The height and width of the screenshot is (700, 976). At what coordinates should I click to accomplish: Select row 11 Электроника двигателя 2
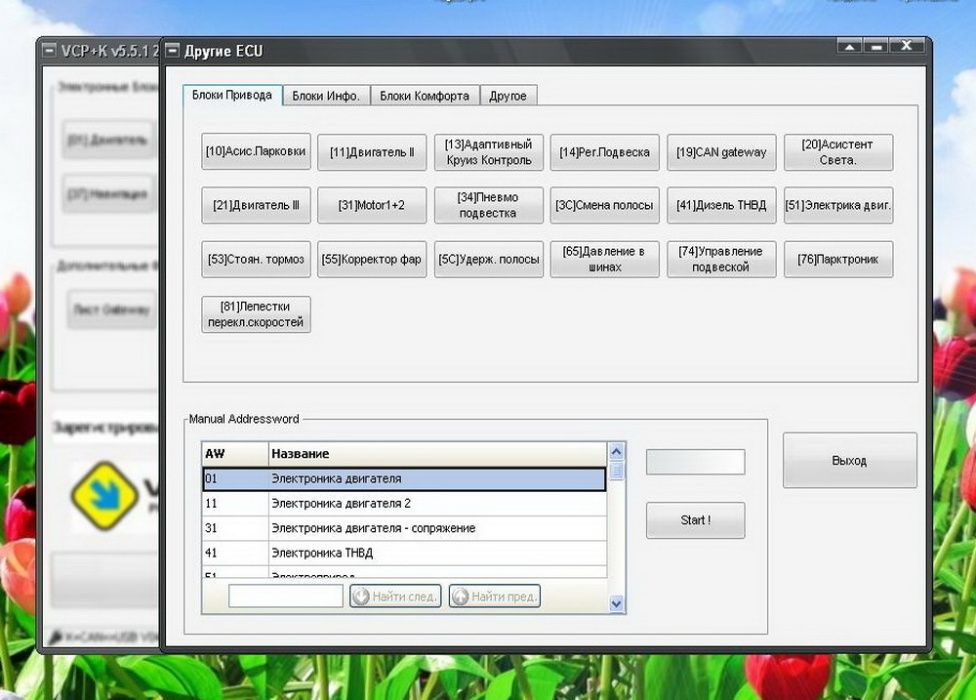point(404,503)
